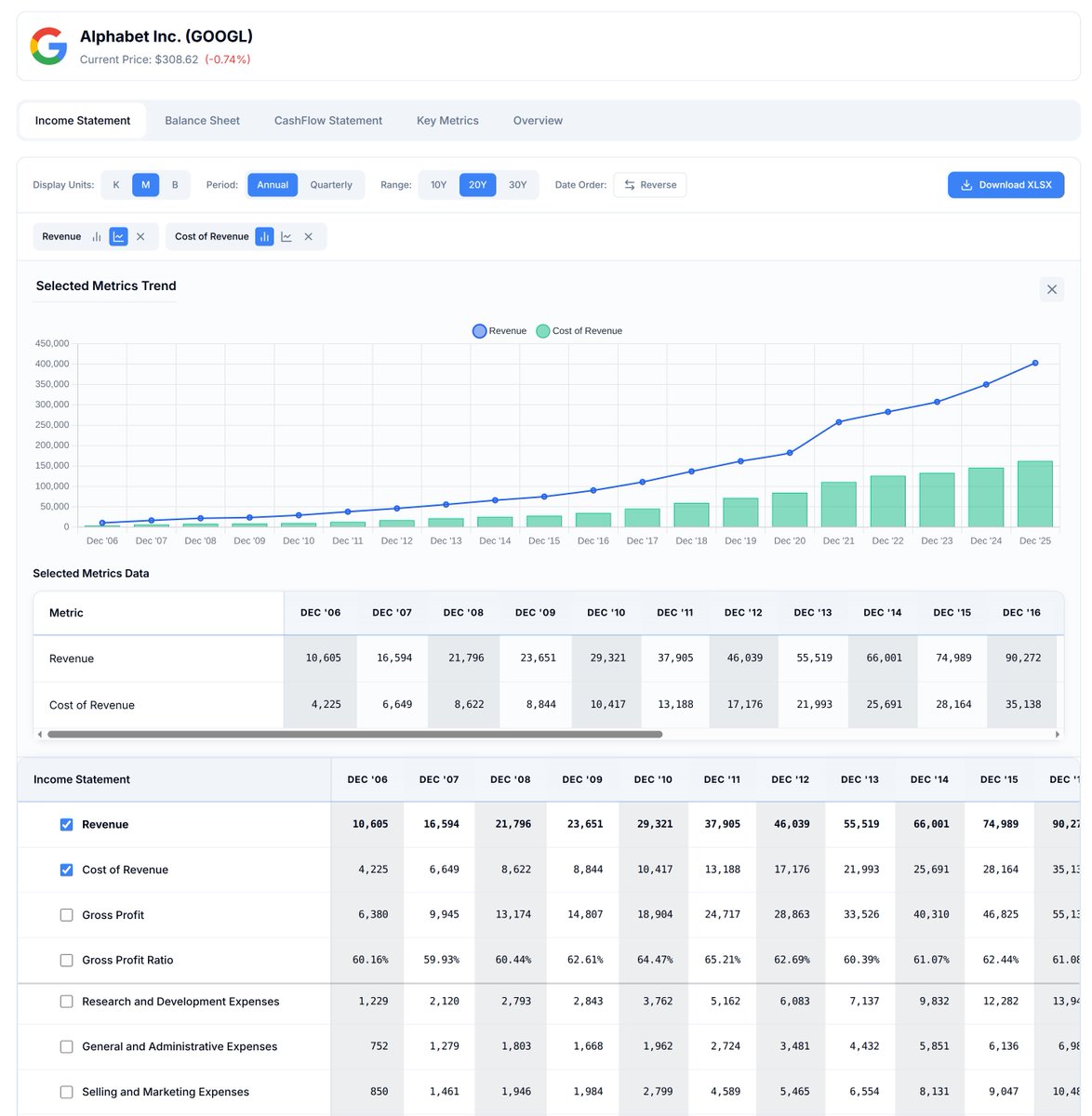Click the Dec '25 cost of revenue bar
The height and width of the screenshot is (1116, 1092).
1035,494
